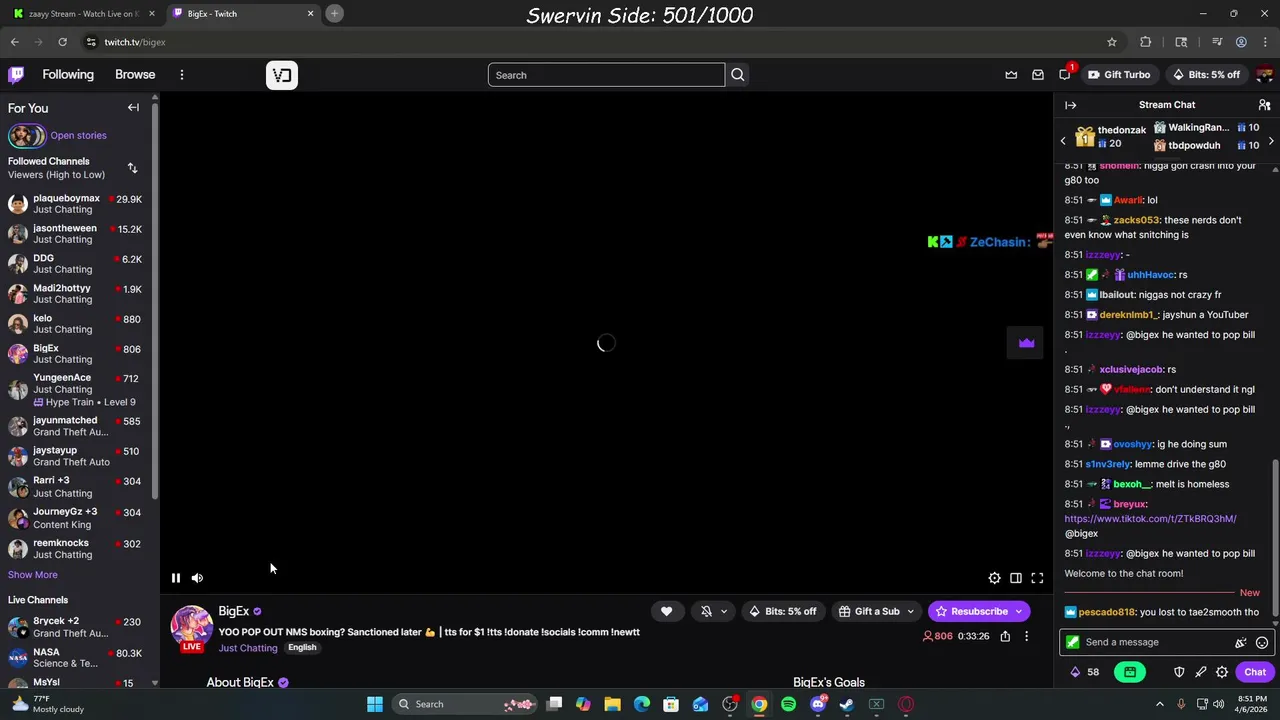Image resolution: width=1280 pixels, height=720 pixels.
Task: Open emote picker smiley icon
Action: point(1262,642)
